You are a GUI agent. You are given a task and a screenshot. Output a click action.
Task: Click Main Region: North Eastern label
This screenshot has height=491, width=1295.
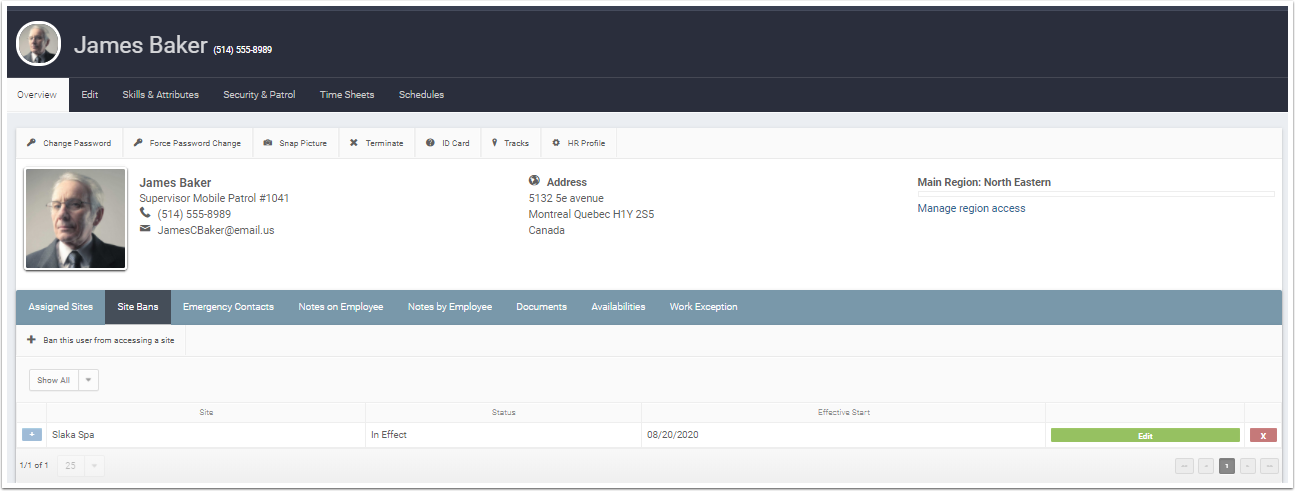(x=984, y=183)
